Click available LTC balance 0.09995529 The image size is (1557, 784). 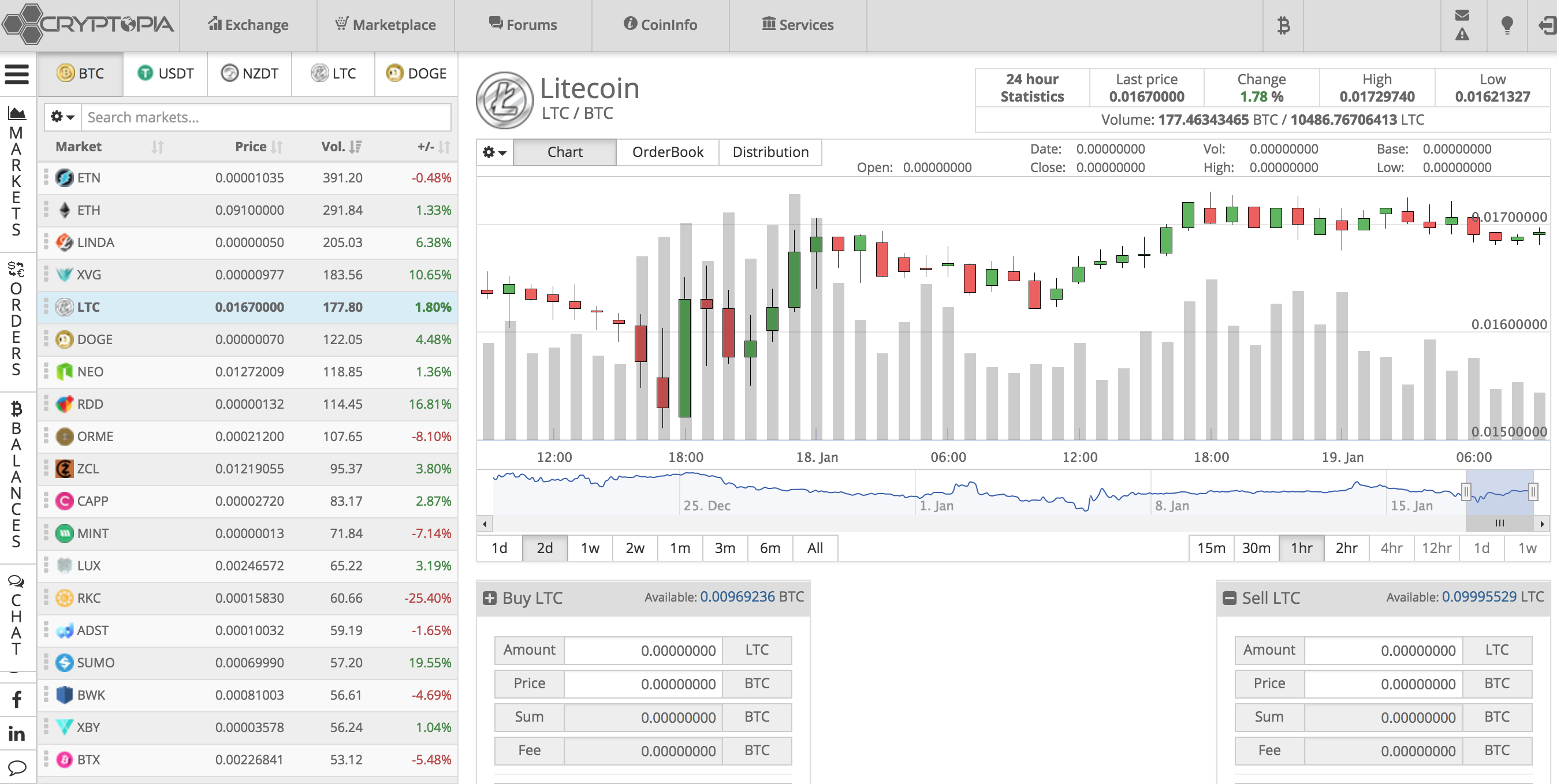point(1478,597)
